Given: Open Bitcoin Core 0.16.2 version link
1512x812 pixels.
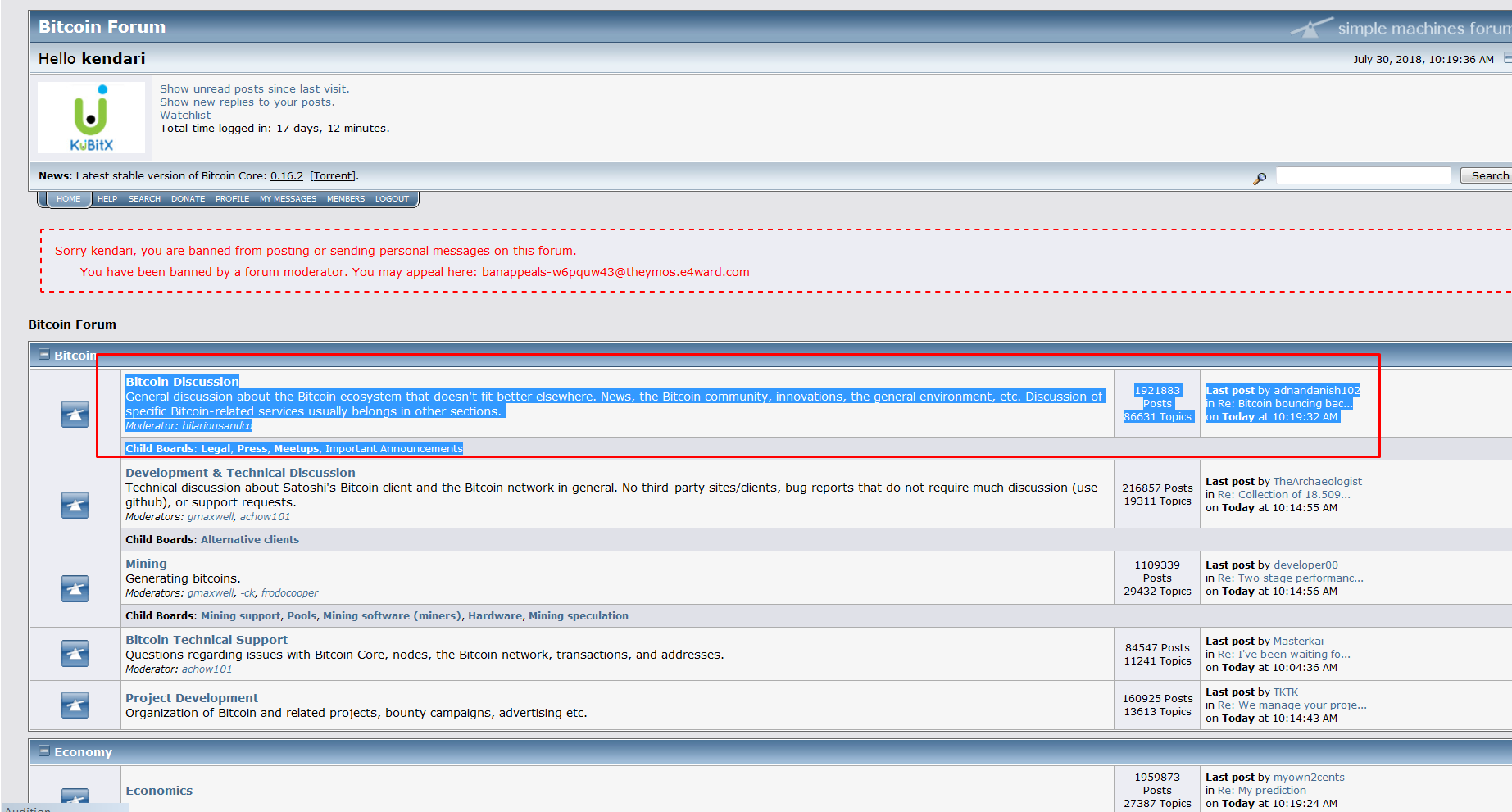Looking at the screenshot, I should click(287, 175).
